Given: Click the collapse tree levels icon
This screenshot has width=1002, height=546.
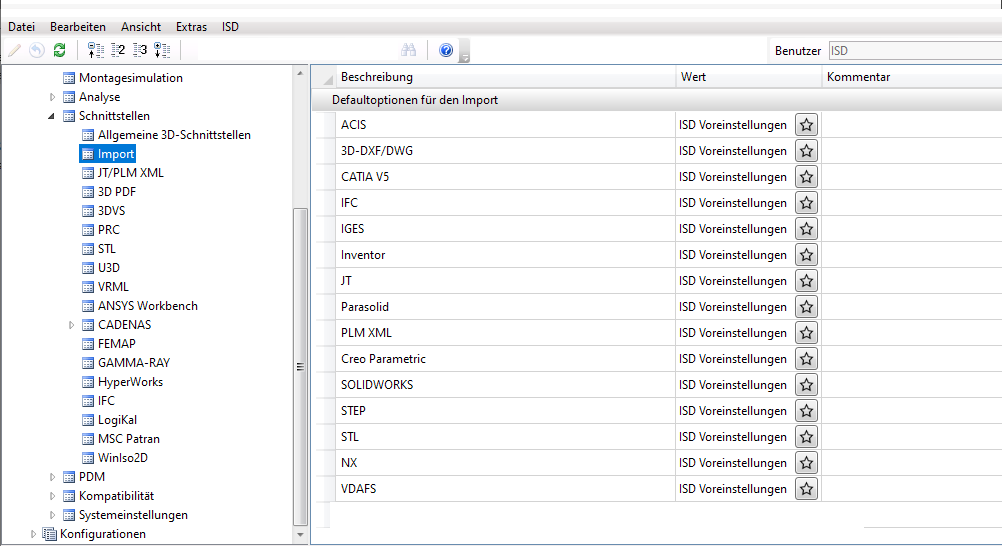Looking at the screenshot, I should [x=96, y=50].
